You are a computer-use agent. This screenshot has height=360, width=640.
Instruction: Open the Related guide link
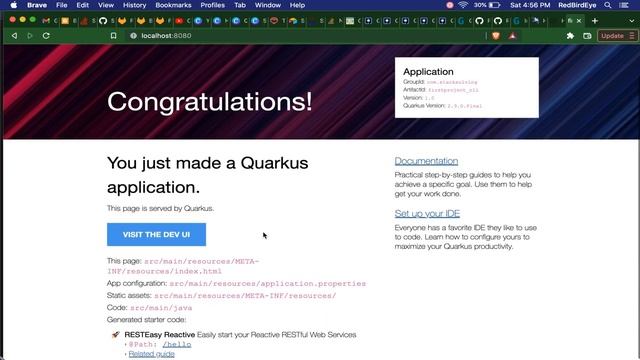click(151, 354)
